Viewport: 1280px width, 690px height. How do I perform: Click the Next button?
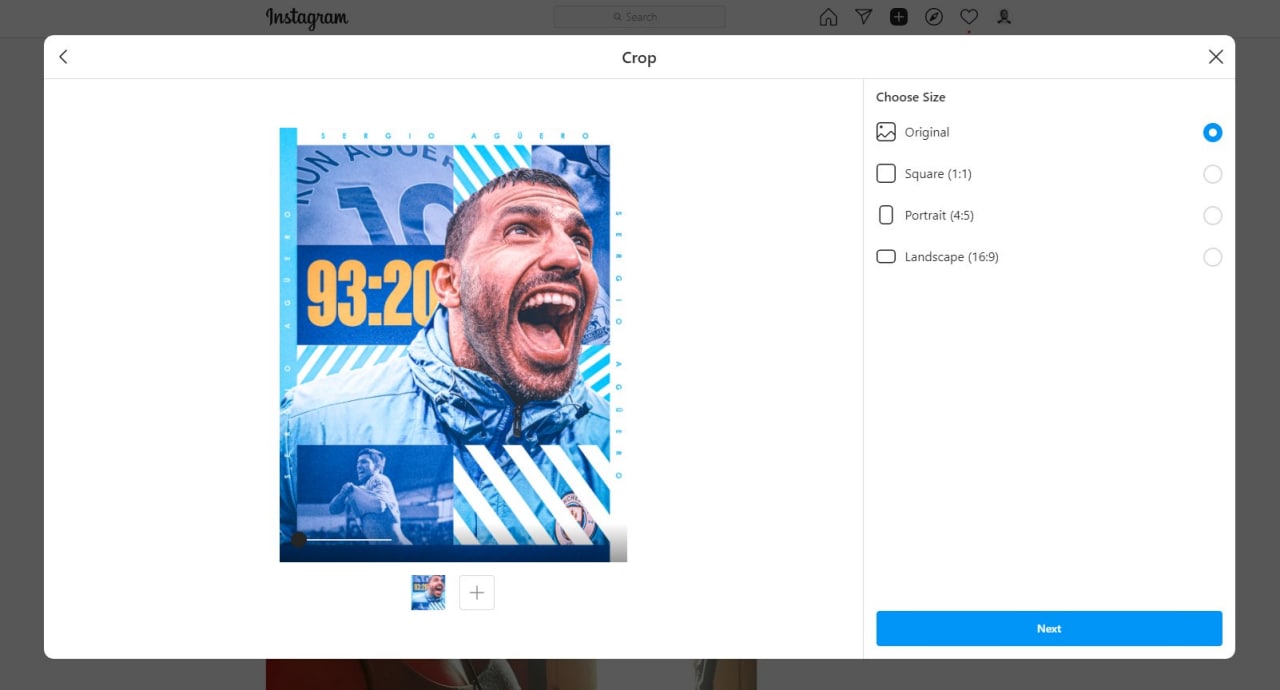point(1049,628)
